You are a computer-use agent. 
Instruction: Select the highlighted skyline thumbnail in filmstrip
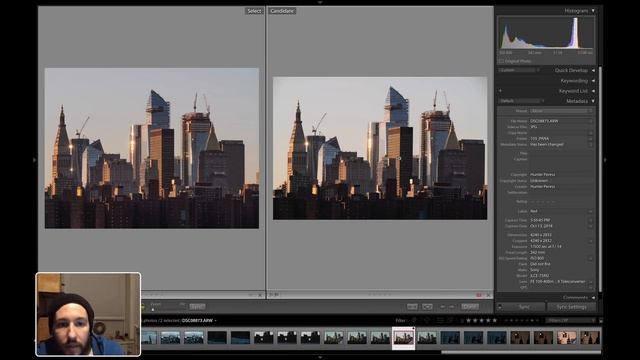tap(403, 338)
